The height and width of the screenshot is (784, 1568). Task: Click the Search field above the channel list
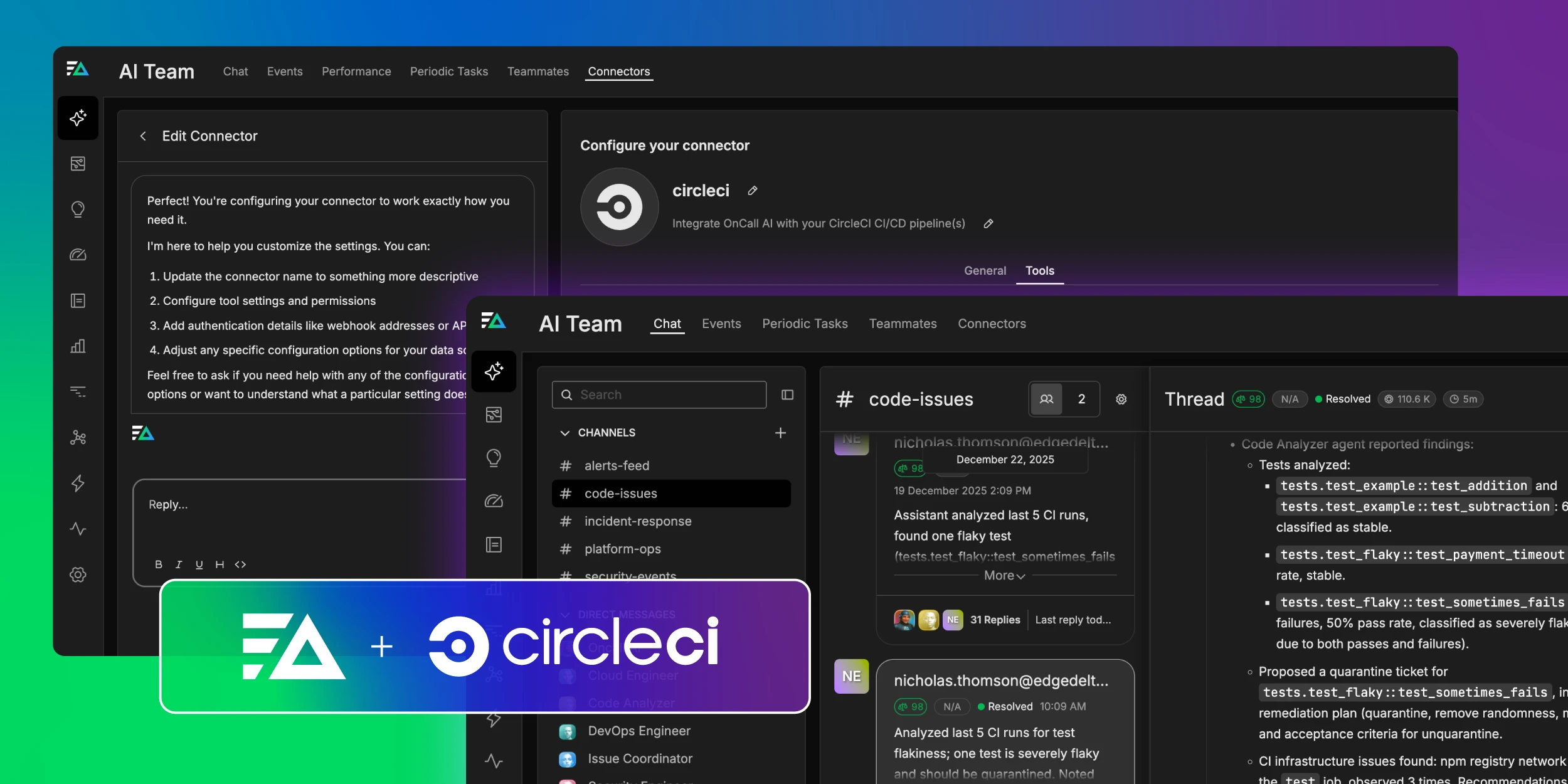[x=658, y=395]
